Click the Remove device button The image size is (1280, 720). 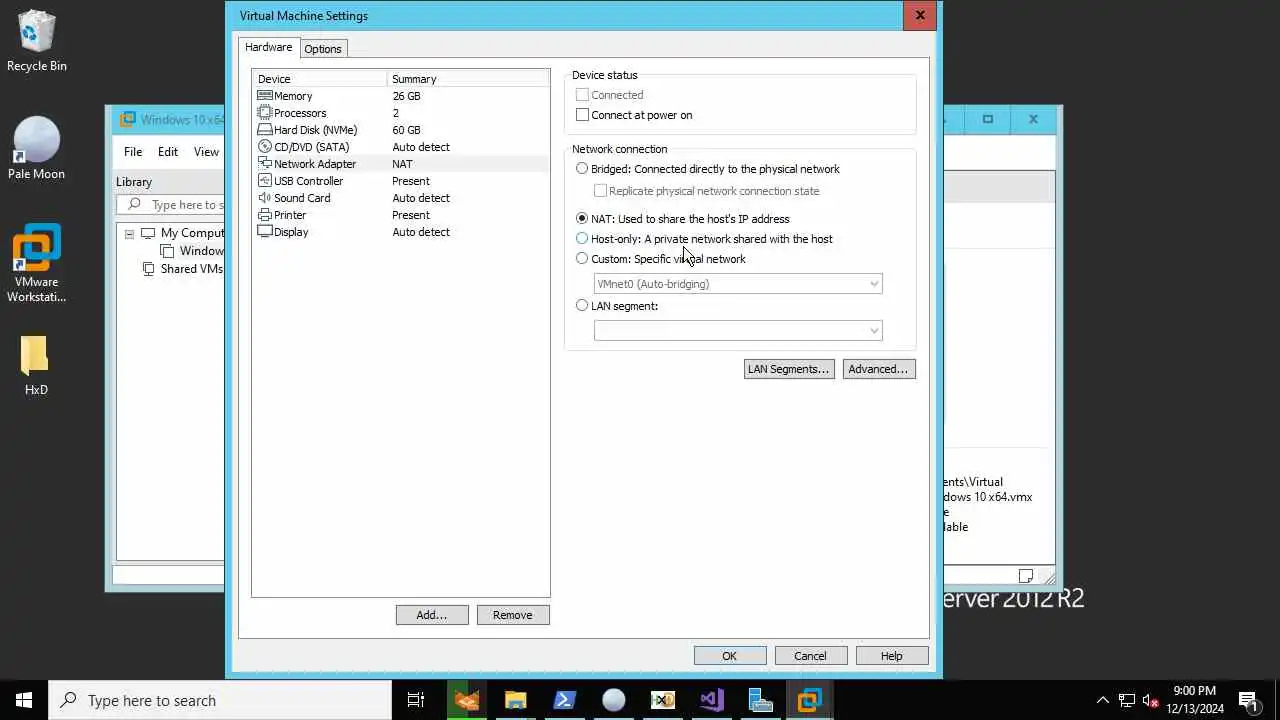tap(513, 615)
